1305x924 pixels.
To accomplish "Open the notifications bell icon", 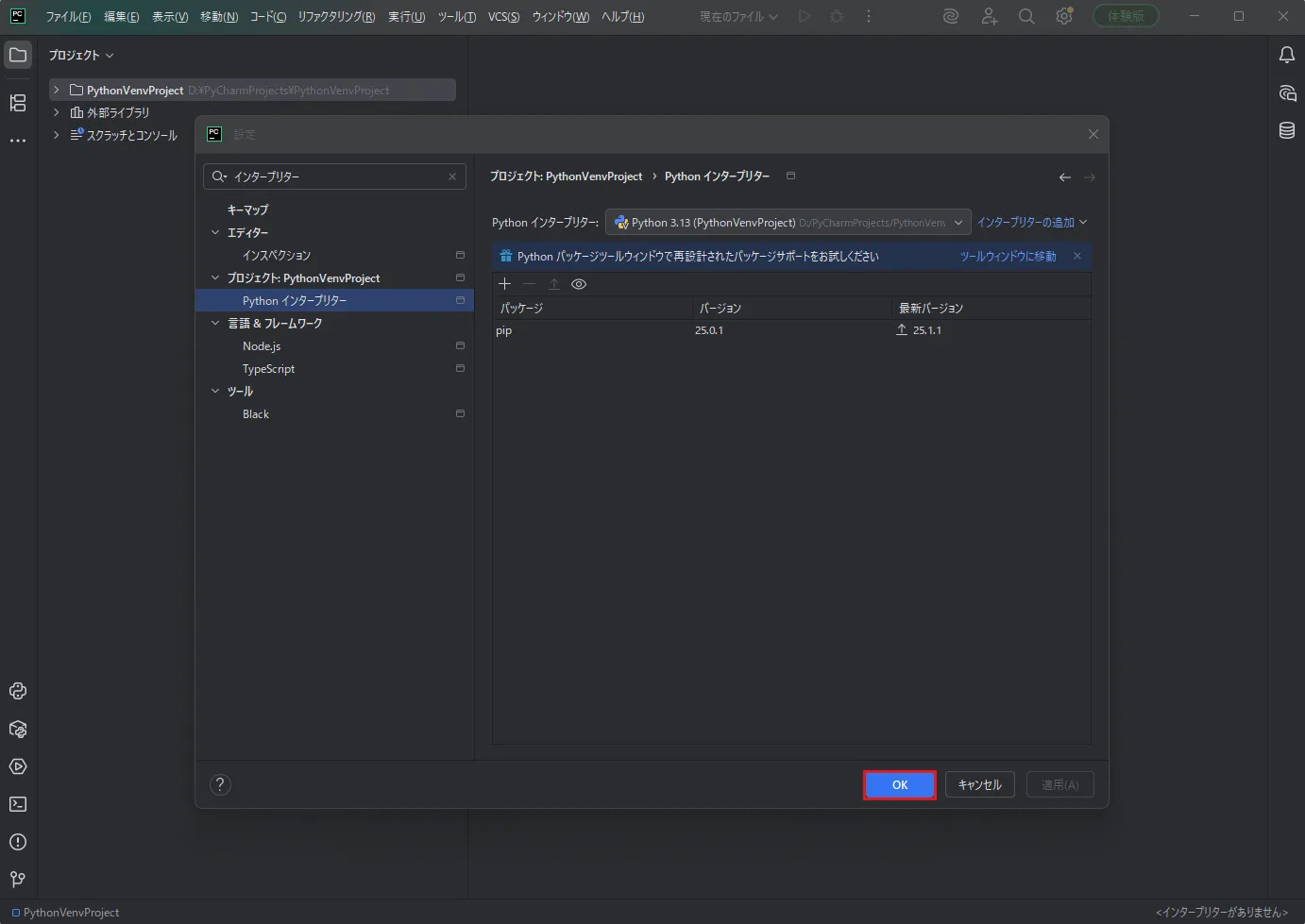I will coord(1287,55).
